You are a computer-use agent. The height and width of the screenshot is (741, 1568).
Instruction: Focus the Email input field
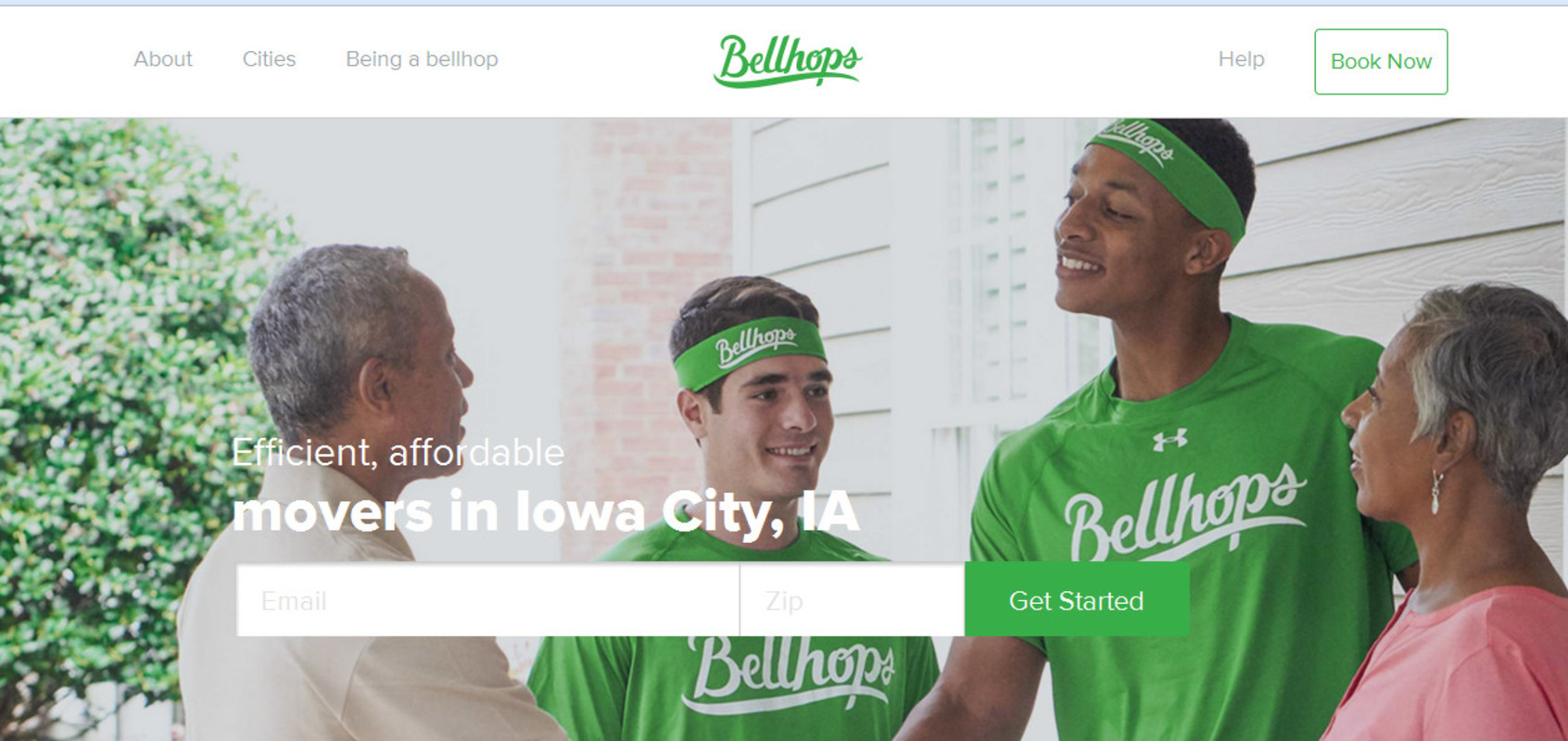[x=487, y=600]
